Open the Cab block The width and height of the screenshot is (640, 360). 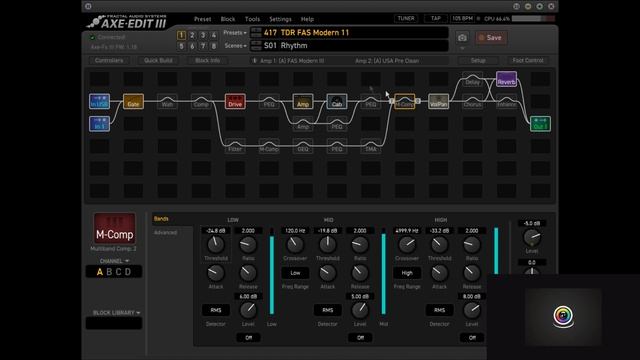pyautogui.click(x=337, y=101)
